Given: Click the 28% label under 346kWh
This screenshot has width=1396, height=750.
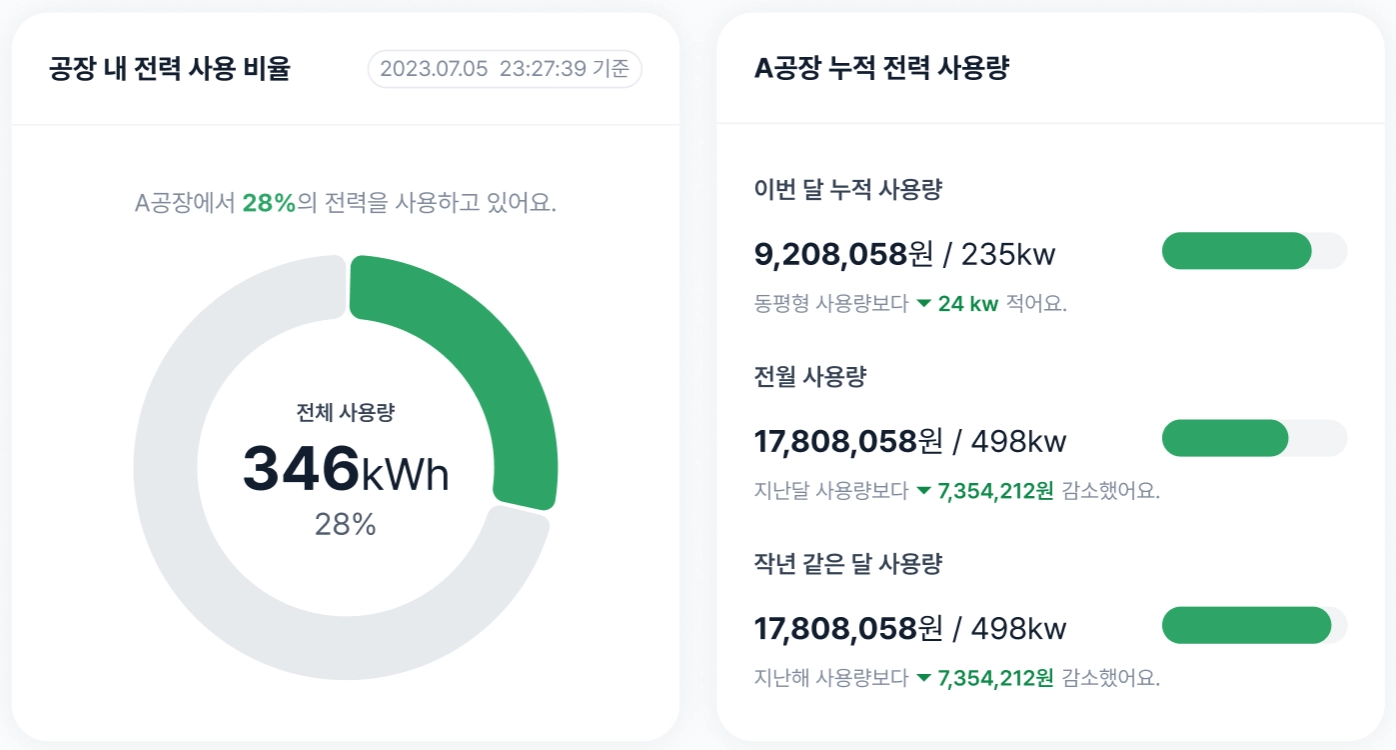Looking at the screenshot, I should click(x=345, y=524).
